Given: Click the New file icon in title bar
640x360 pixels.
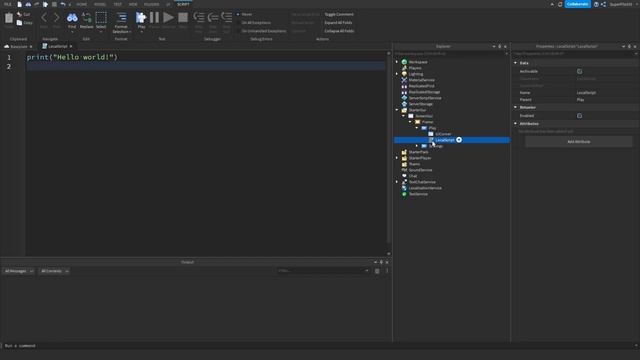Looking at the screenshot, I should (x=20, y=4).
